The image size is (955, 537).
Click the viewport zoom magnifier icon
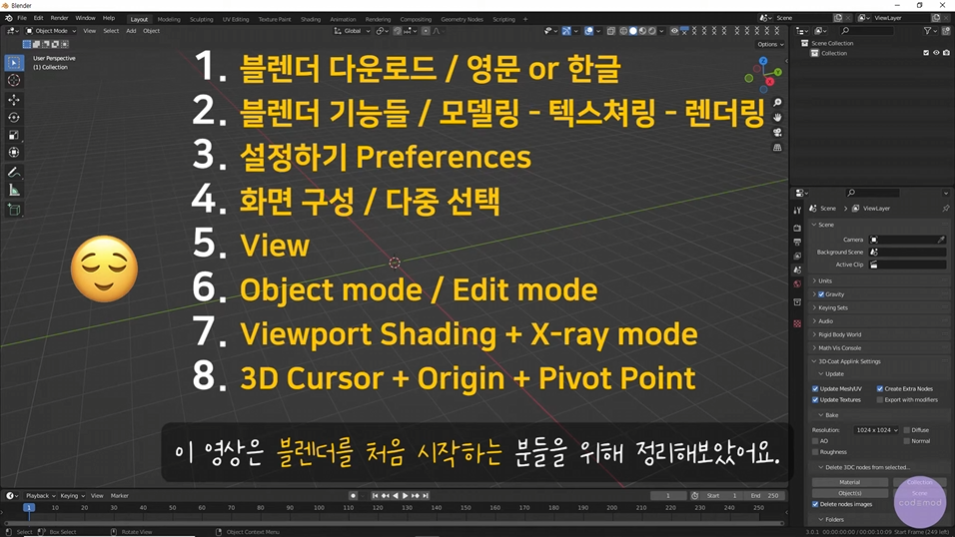[x=777, y=103]
